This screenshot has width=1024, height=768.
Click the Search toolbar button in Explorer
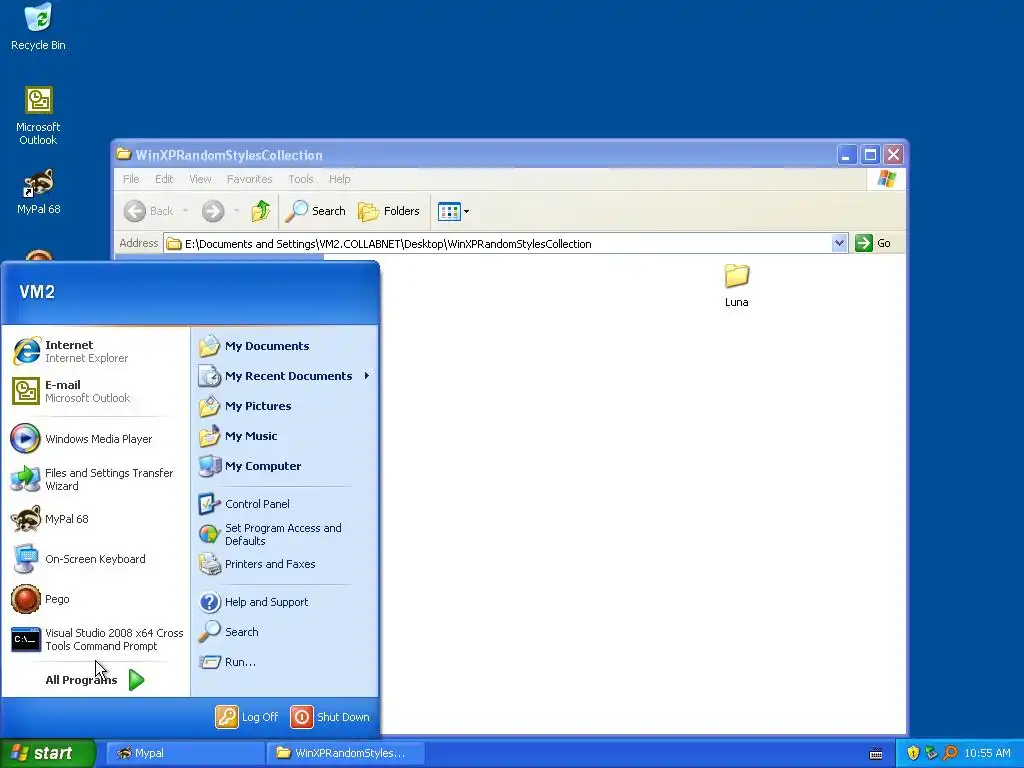315,211
